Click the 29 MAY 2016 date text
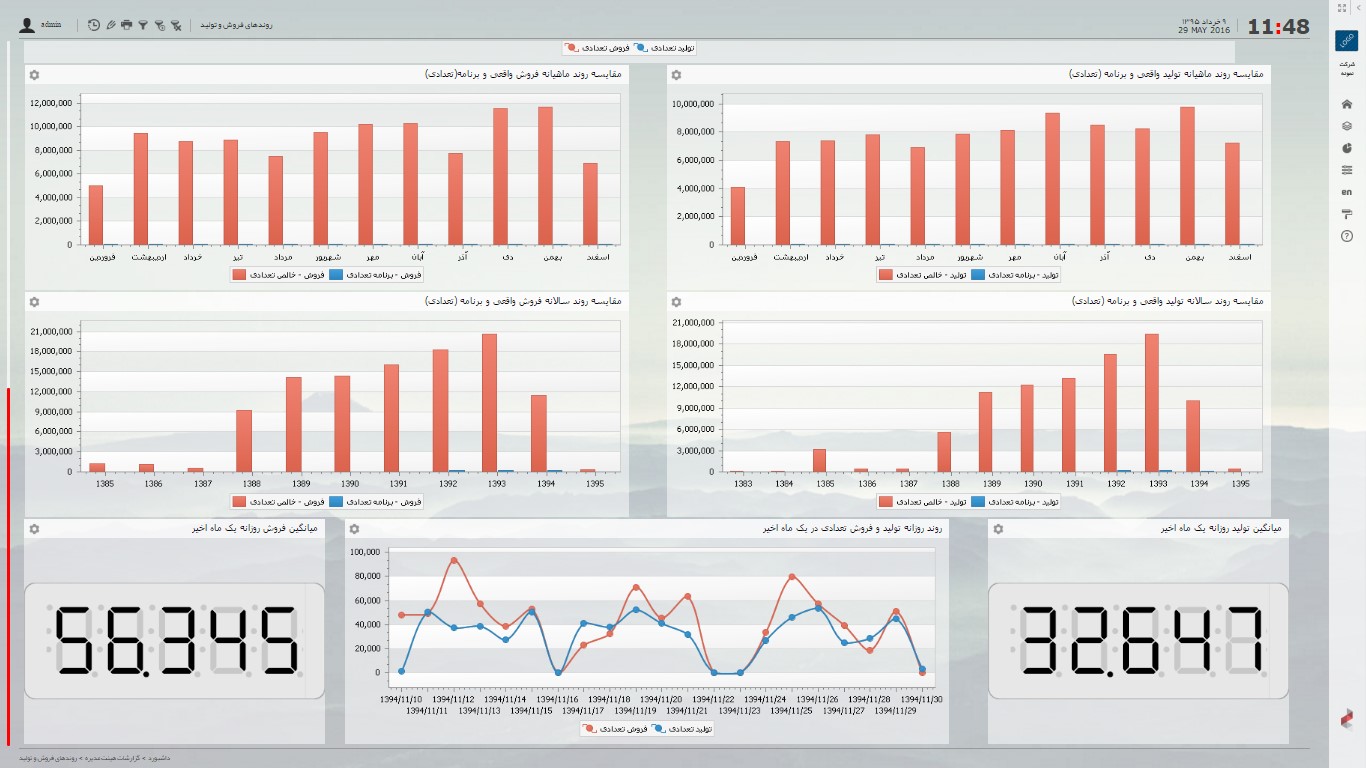1366x768 pixels. point(1204,31)
